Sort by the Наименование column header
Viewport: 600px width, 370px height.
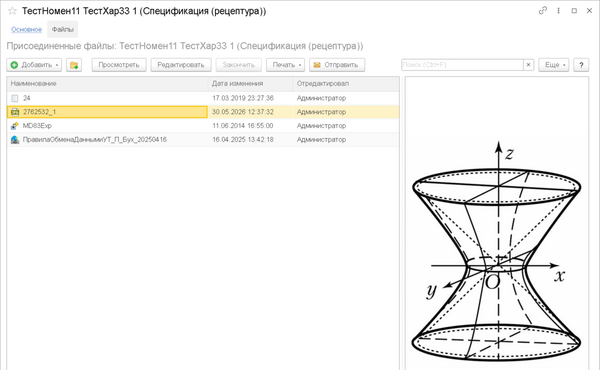108,83
